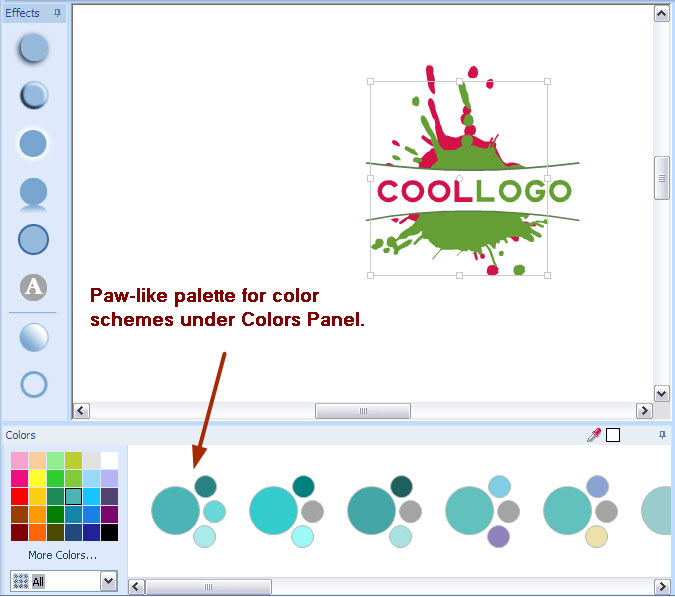The height and width of the screenshot is (597, 675).
Task: Click the COOLLOGO text on canvas
Action: (x=474, y=191)
